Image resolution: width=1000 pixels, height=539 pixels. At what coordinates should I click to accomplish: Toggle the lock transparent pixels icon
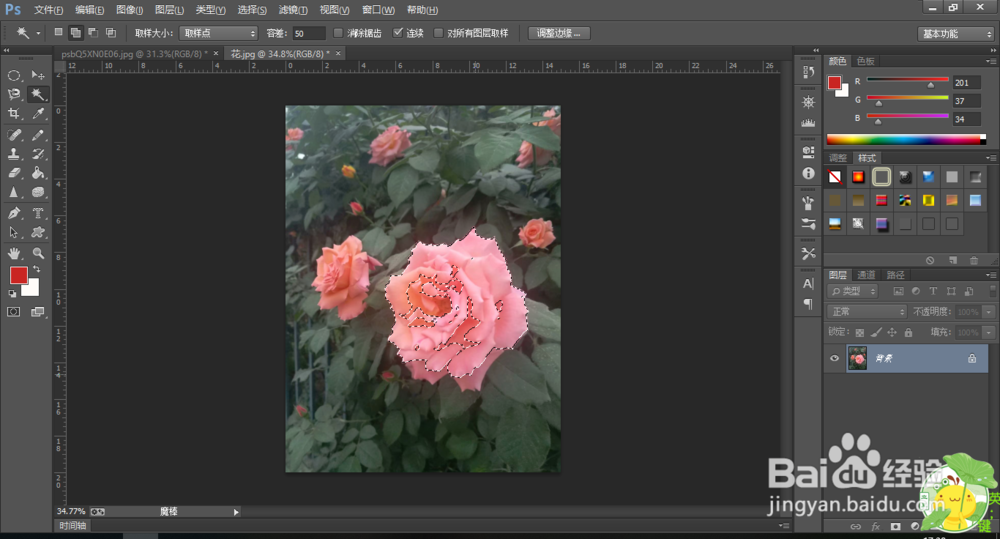click(x=860, y=332)
